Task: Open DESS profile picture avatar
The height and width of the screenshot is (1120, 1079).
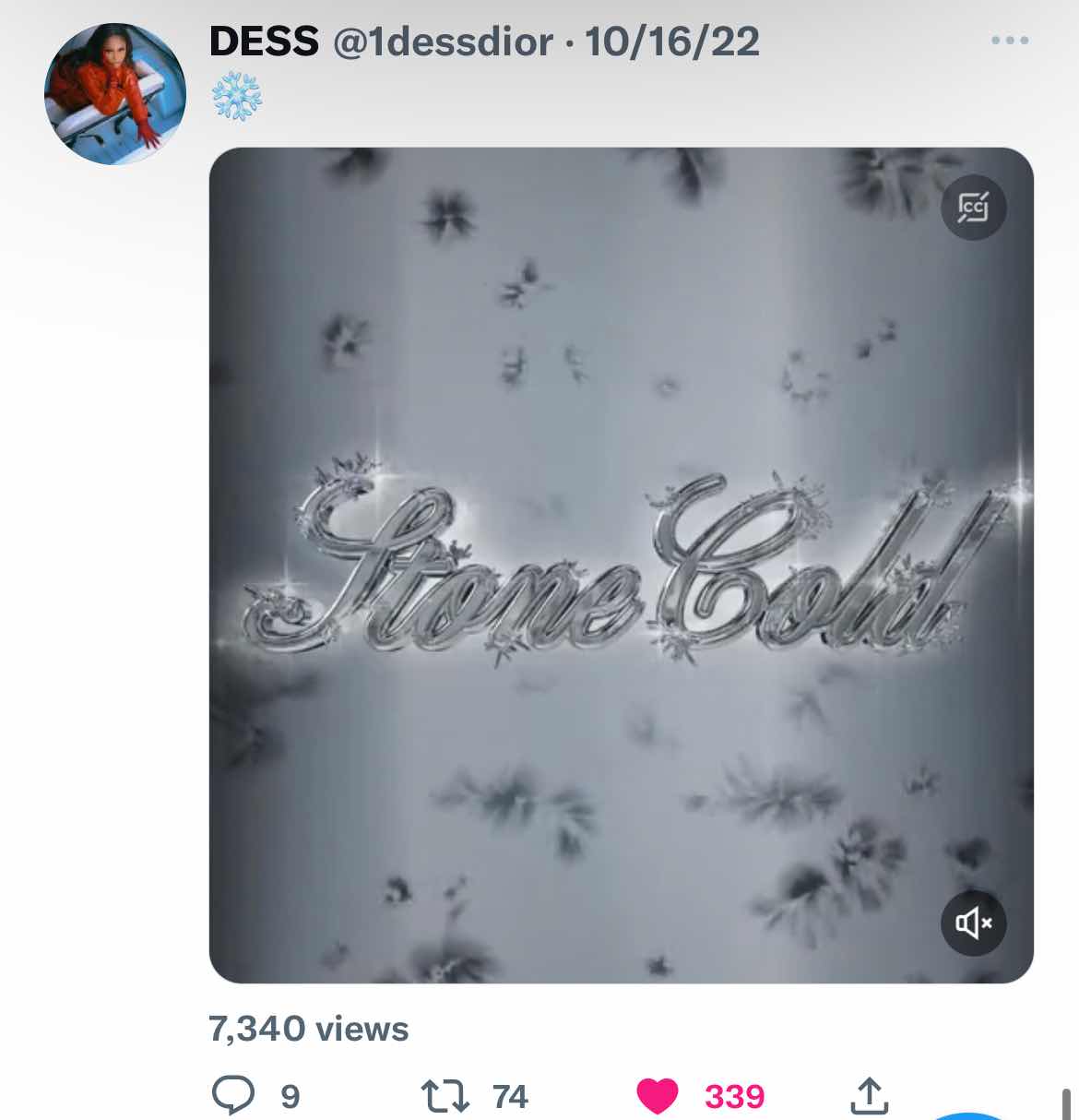Action: pyautogui.click(x=115, y=94)
